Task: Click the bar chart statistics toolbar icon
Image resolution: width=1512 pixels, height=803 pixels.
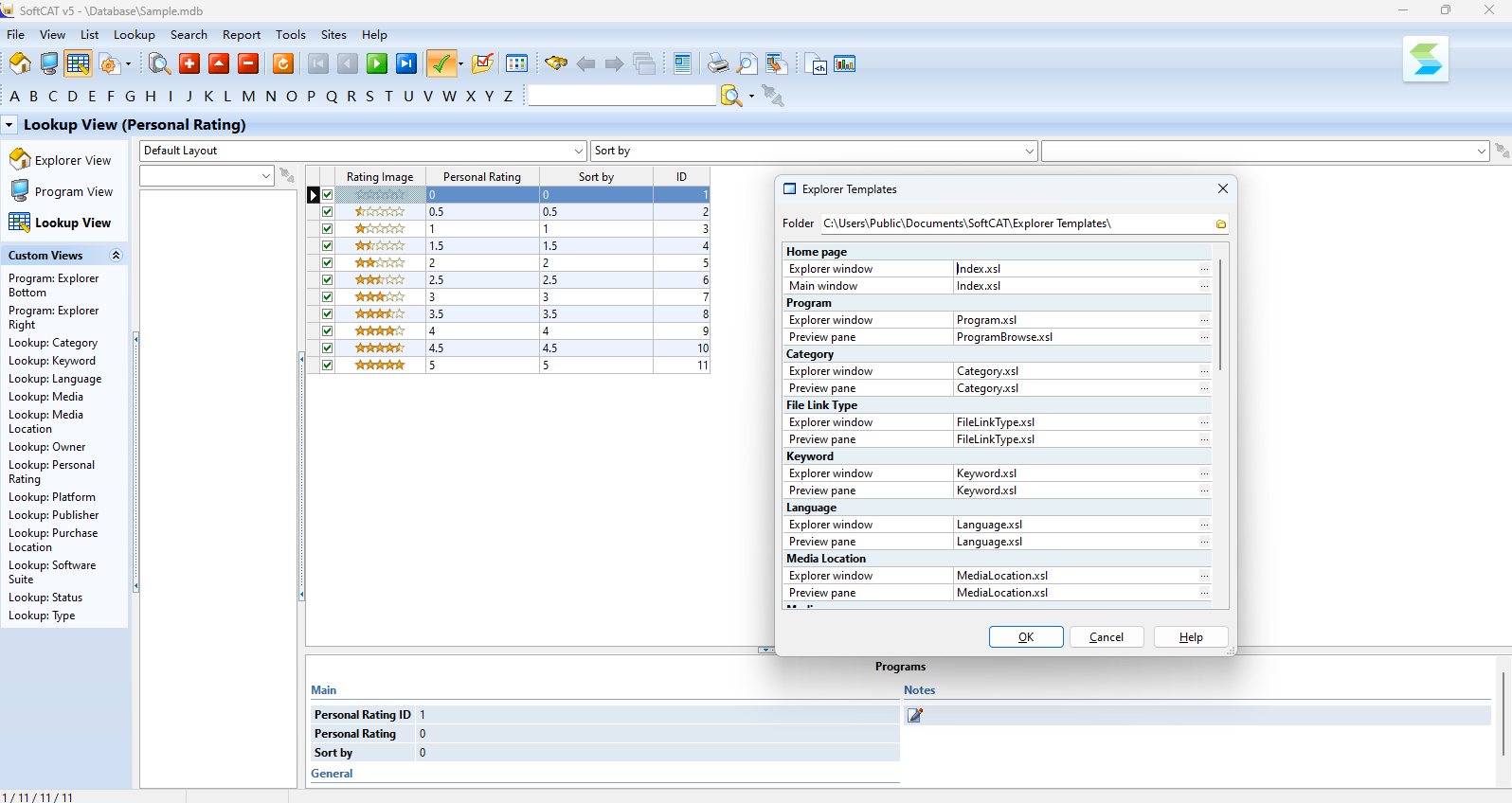Action: click(845, 63)
